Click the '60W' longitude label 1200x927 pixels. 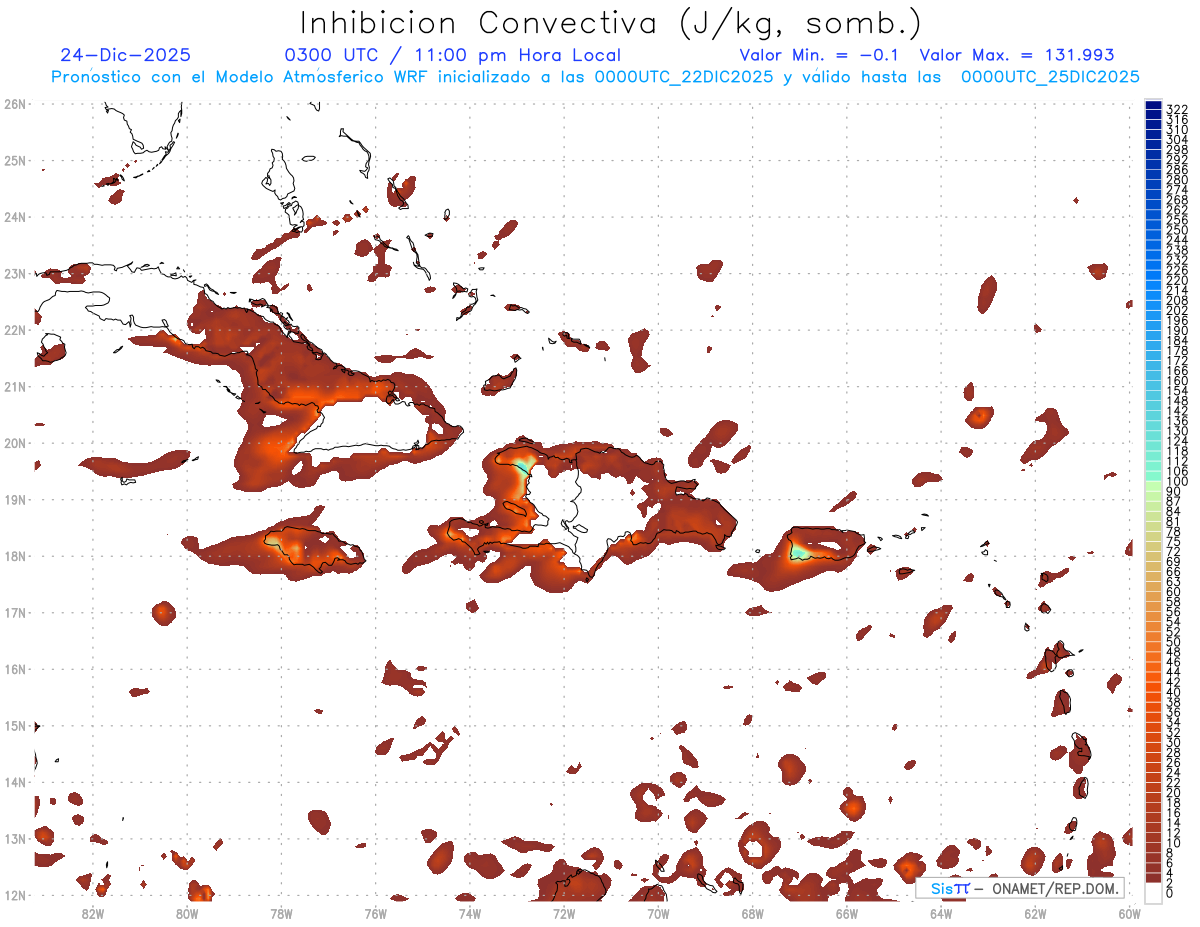point(1129,912)
